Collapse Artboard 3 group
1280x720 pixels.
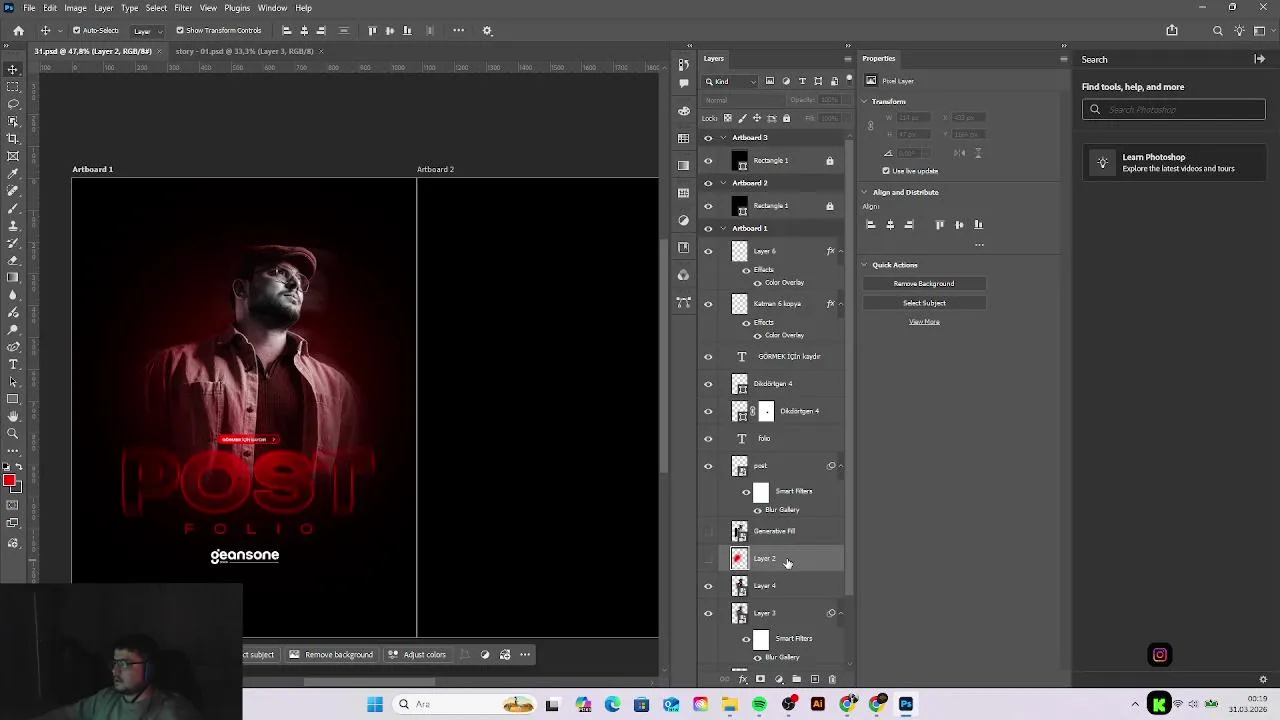[723, 138]
